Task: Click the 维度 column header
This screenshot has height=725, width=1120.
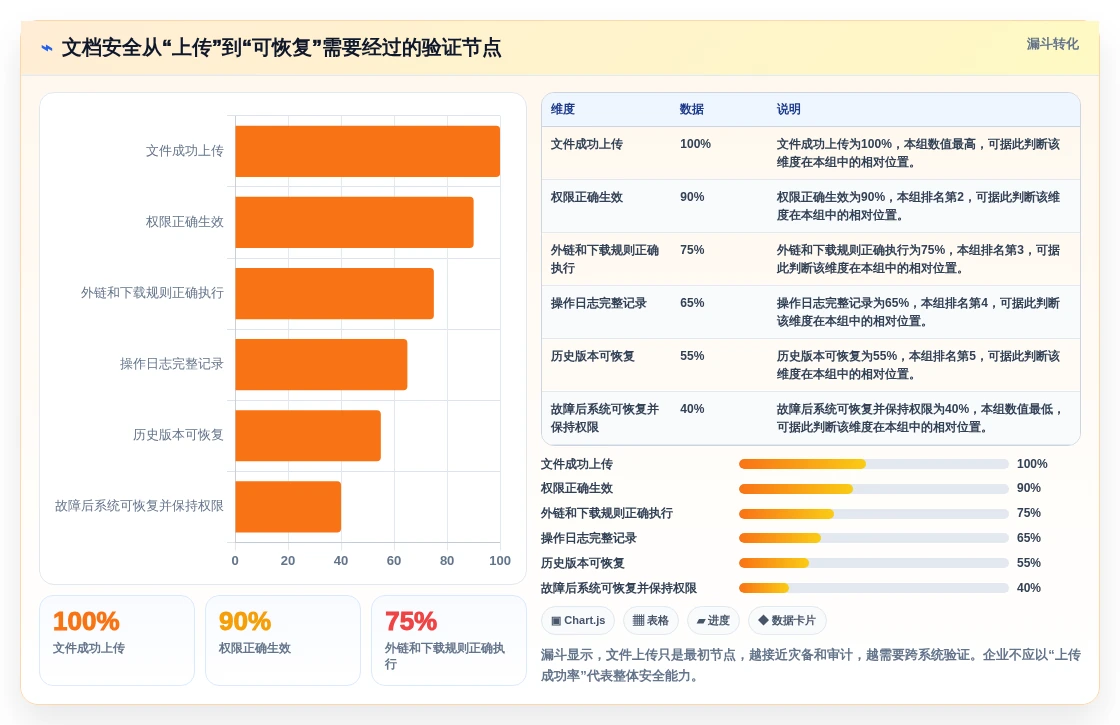Action: (x=563, y=109)
